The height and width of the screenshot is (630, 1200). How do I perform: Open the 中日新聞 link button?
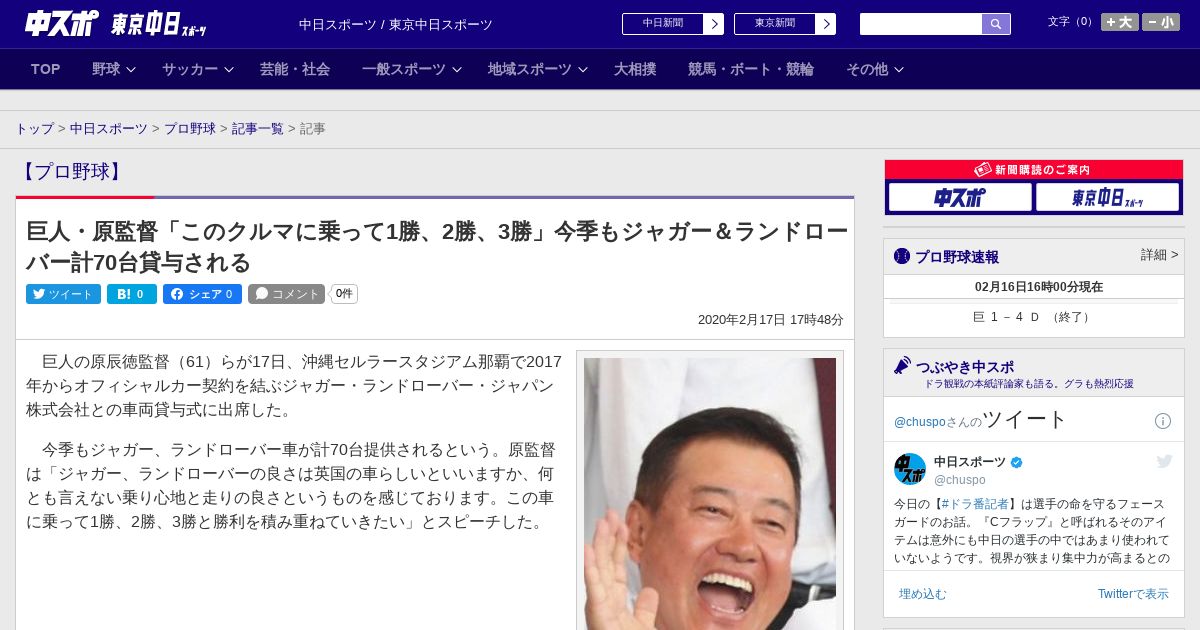point(663,24)
